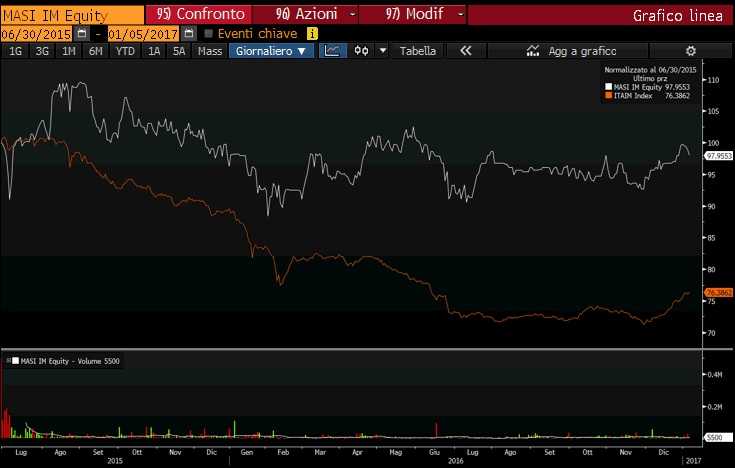Open the chart type dropdown arrow
Viewport: 735px width, 468px height.
(x=382, y=51)
